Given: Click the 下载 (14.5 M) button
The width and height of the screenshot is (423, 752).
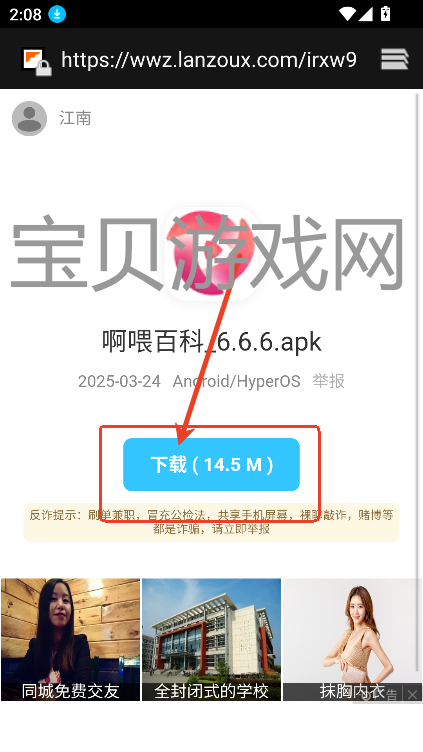Looking at the screenshot, I should (212, 464).
